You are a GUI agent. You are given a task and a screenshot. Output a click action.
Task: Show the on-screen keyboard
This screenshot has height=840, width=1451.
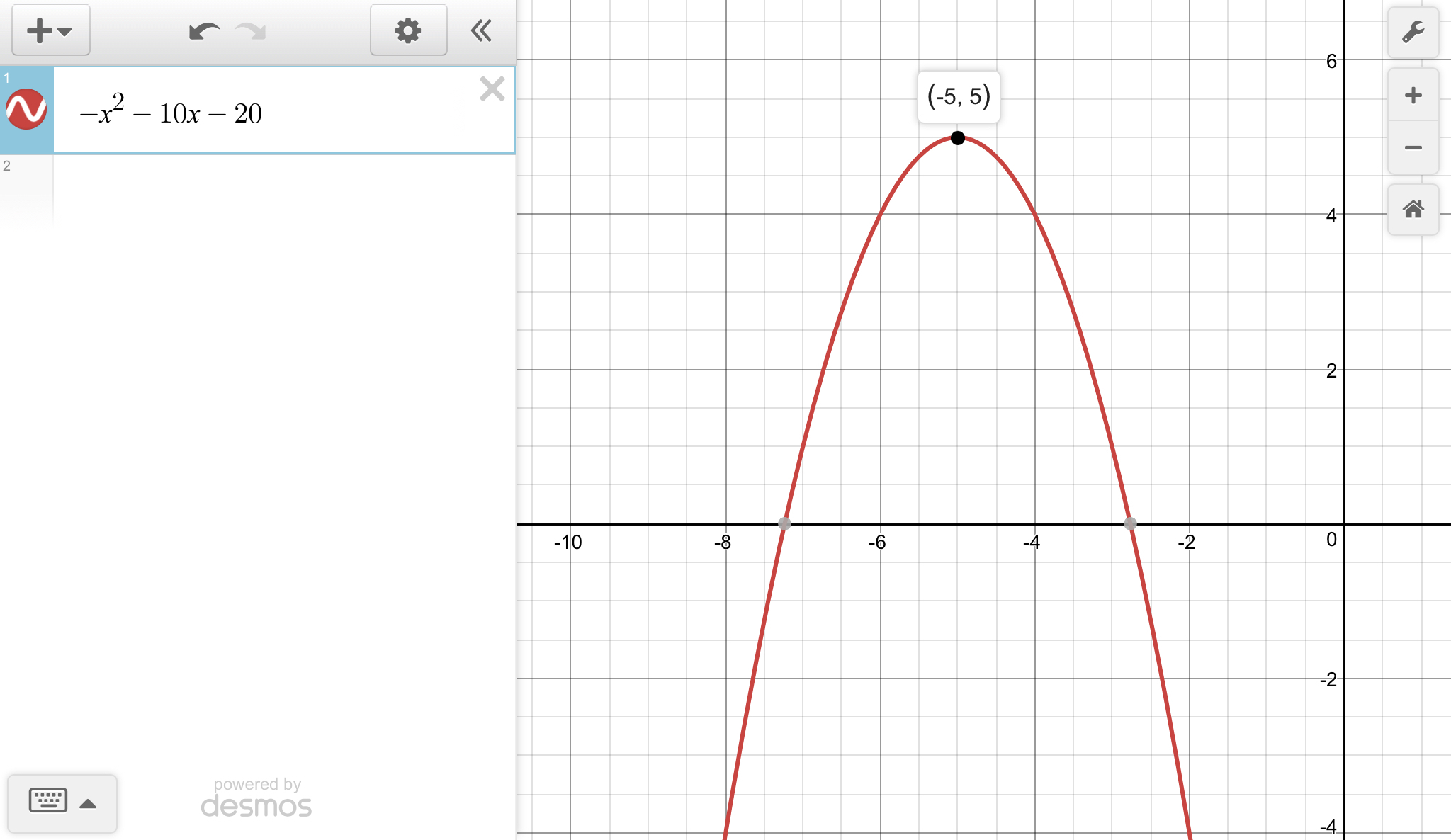coord(47,801)
